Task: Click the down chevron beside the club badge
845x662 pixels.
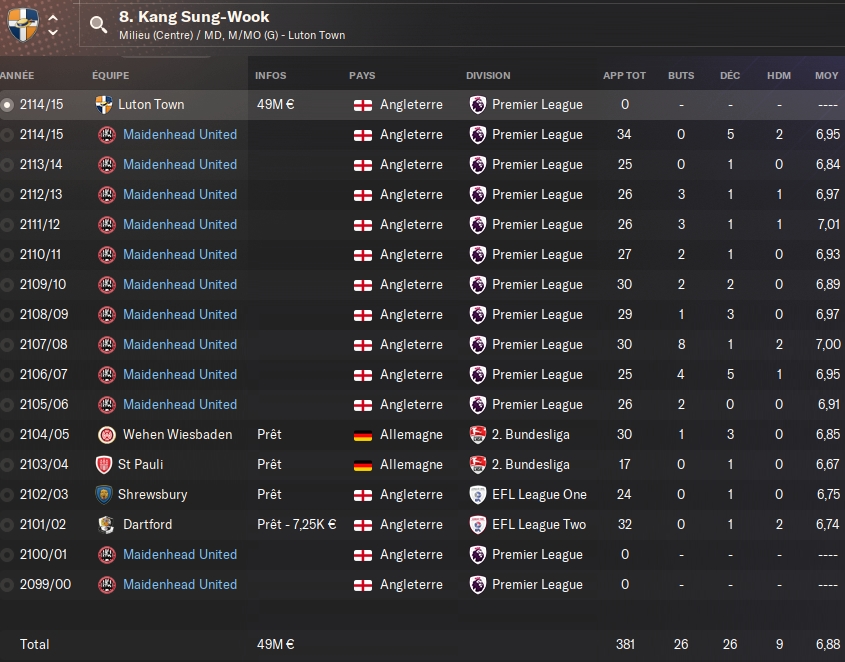Action: point(53,33)
